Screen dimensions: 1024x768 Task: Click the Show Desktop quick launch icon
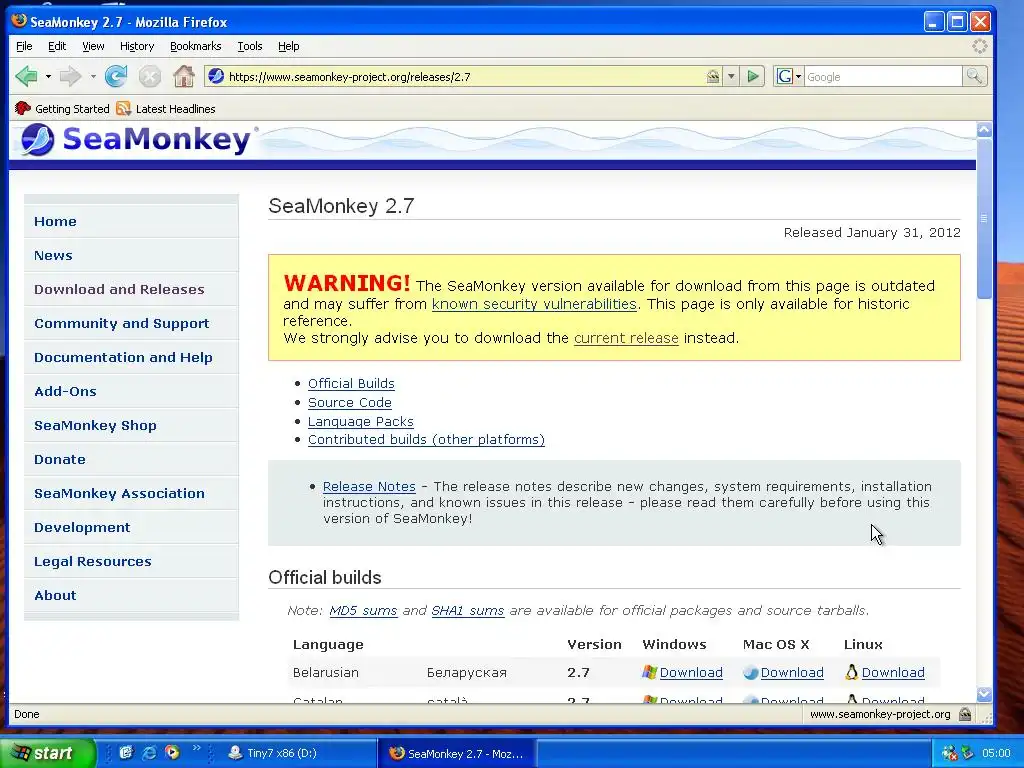pyautogui.click(x=126, y=753)
